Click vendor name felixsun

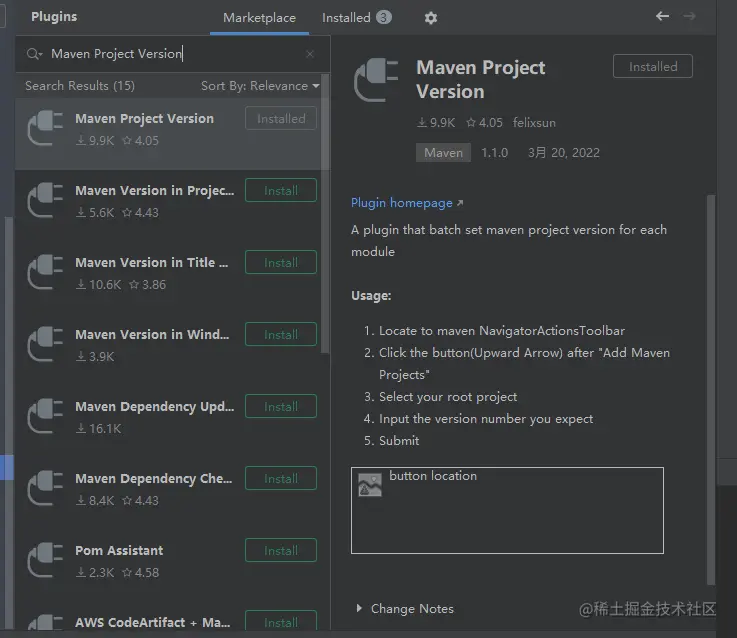click(534, 123)
